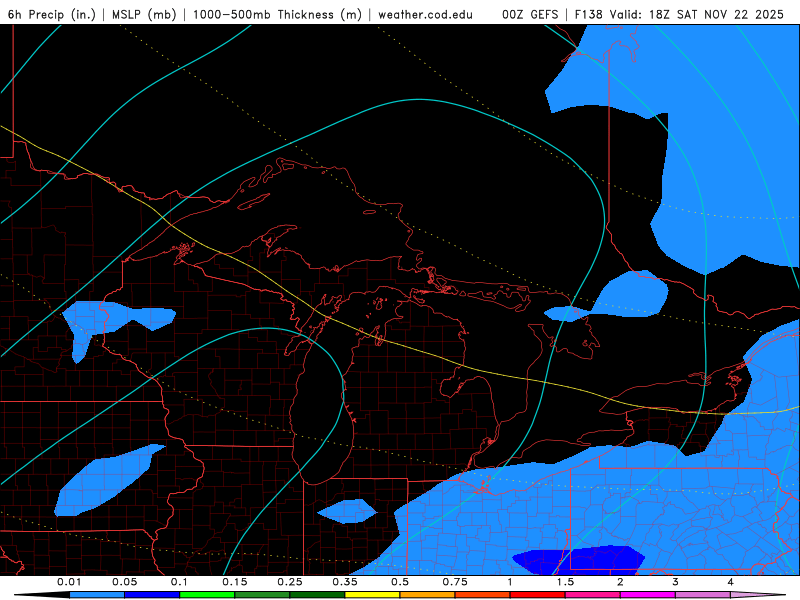This screenshot has width=800, height=600.
Task: Pick the violet 3–4 legend swatch
Action: tap(703, 595)
